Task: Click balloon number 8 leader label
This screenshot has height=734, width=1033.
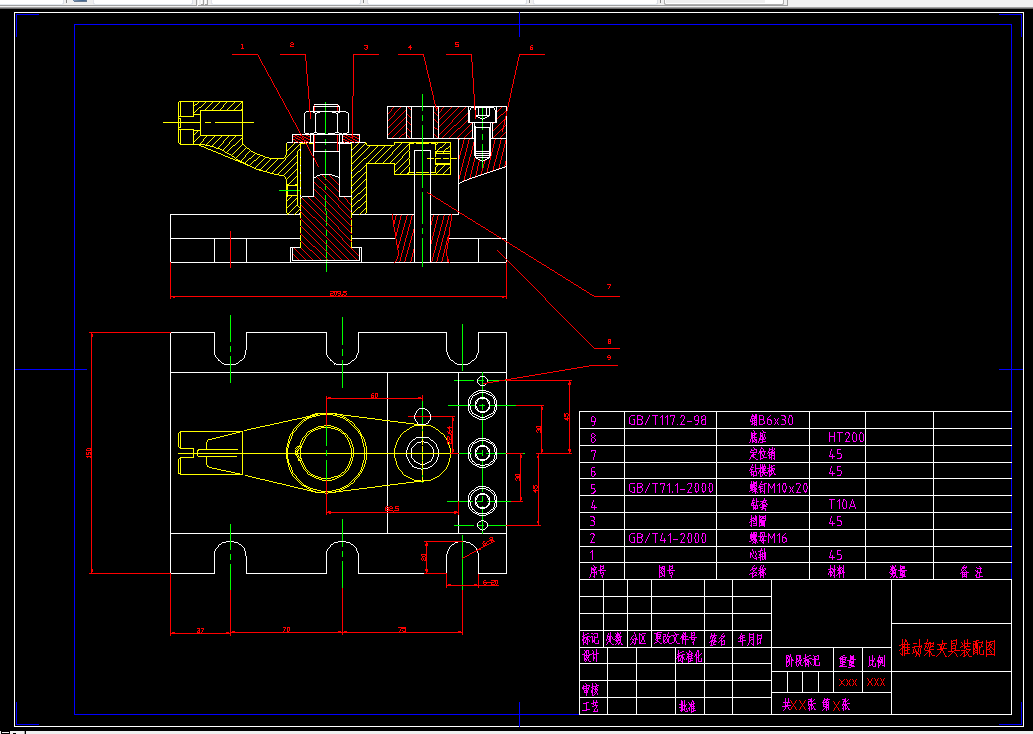Action: [609, 342]
